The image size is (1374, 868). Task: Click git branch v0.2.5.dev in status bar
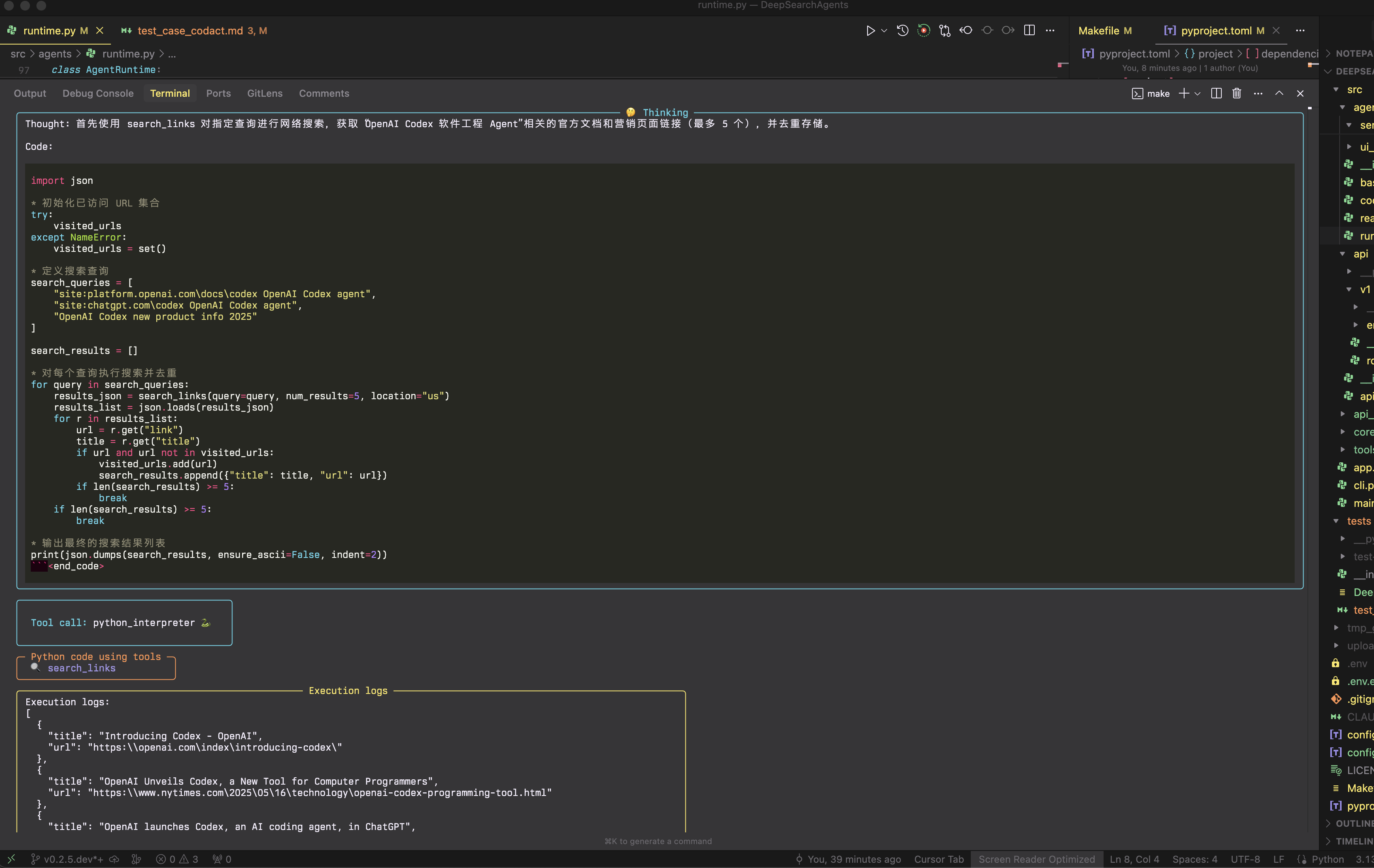[67, 859]
